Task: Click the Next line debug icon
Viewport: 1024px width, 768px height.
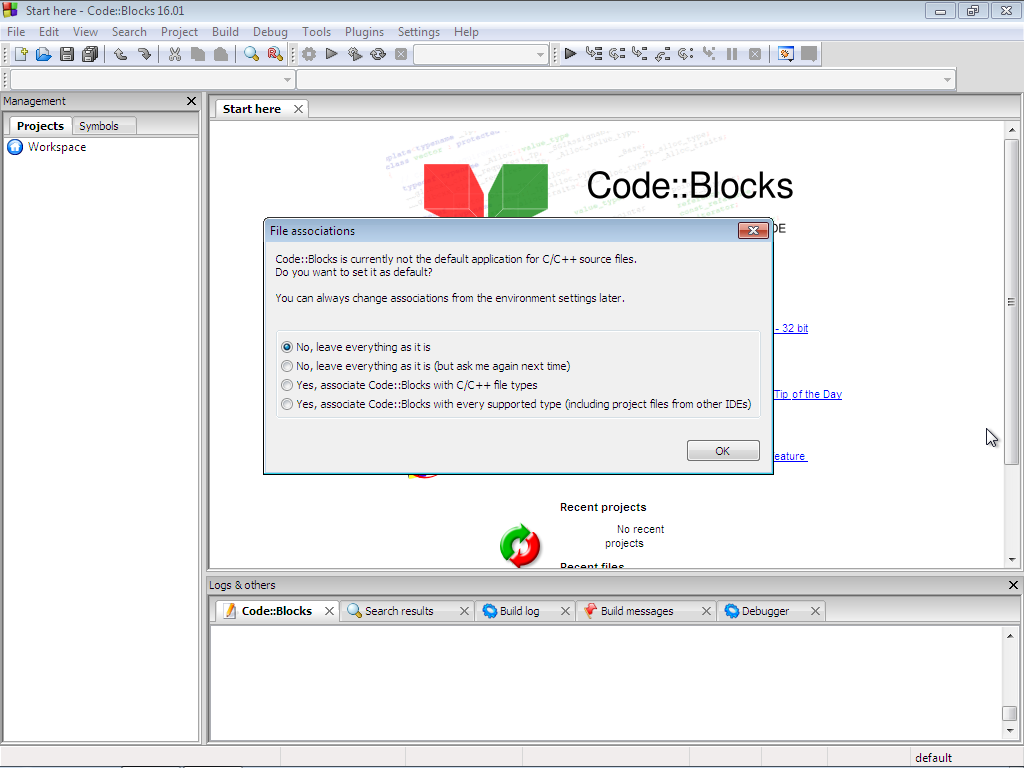Action: click(616, 54)
